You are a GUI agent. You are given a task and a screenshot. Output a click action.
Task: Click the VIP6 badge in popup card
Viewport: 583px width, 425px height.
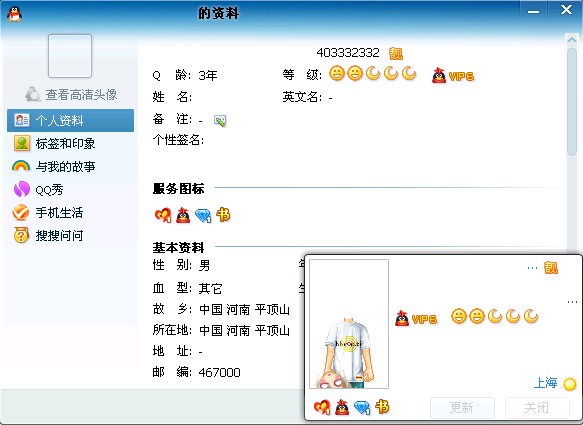click(416, 319)
